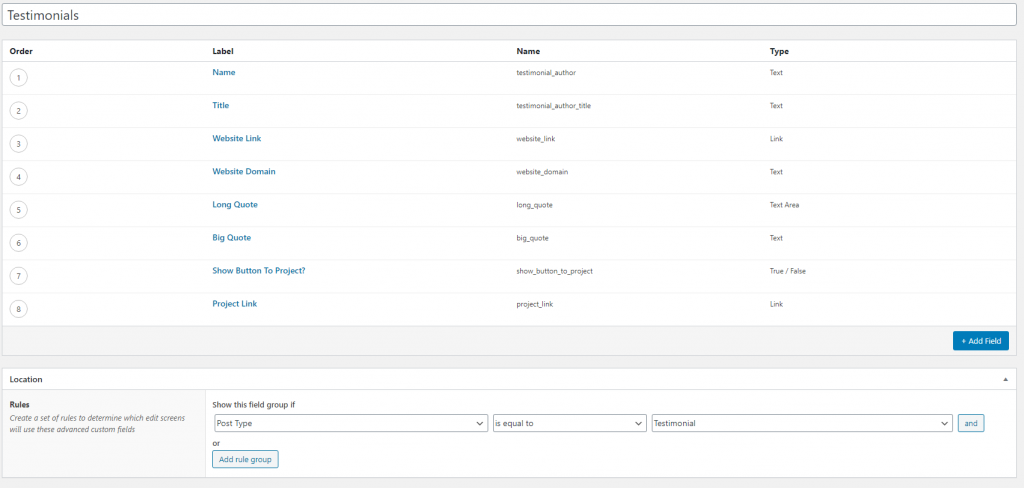Open the Testimonial value dropdown
1024x488 pixels.
click(802, 423)
